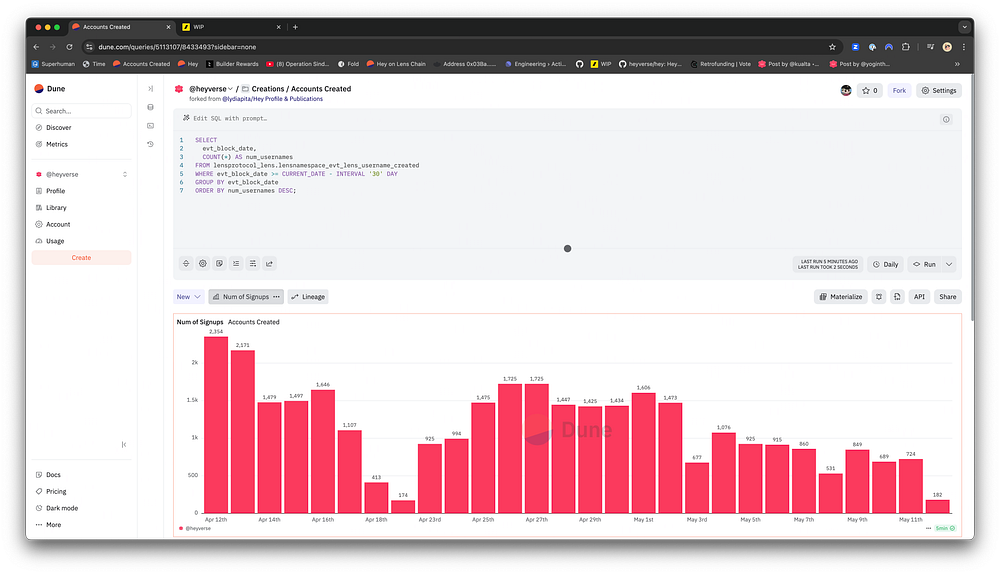Toggle the @heyverse legend series in chart
The image size is (1000, 574).
pos(195,528)
